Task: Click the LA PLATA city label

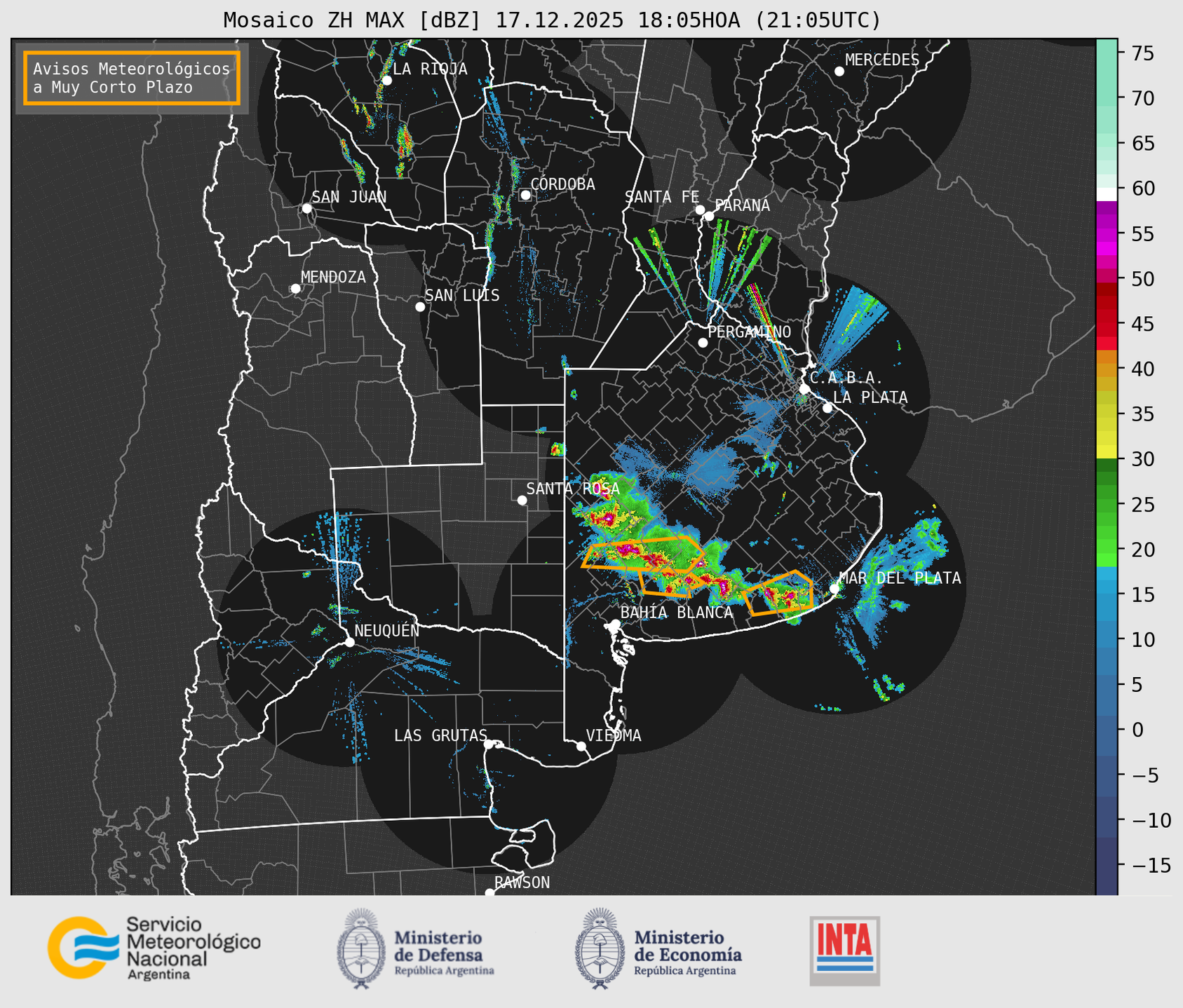Action: click(x=870, y=397)
